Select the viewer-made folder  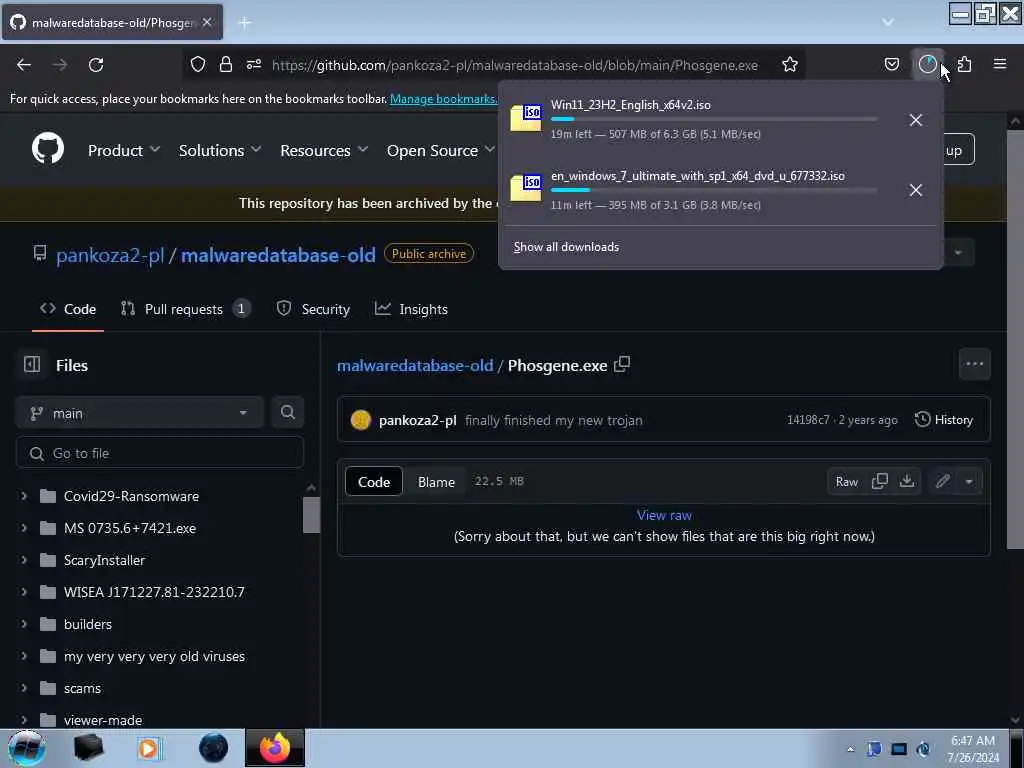pos(103,720)
